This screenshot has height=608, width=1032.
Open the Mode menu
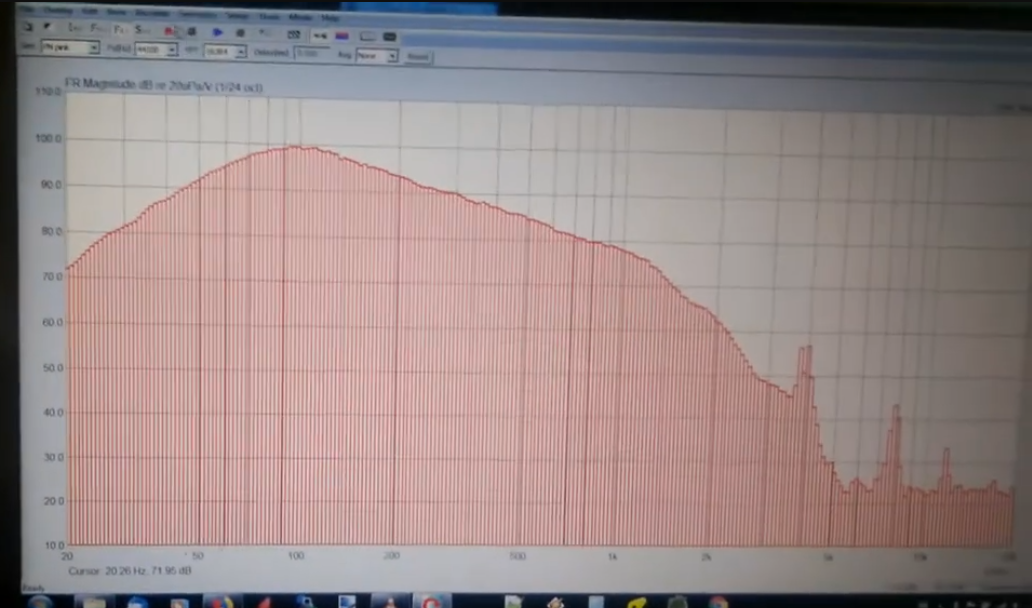[299, 17]
